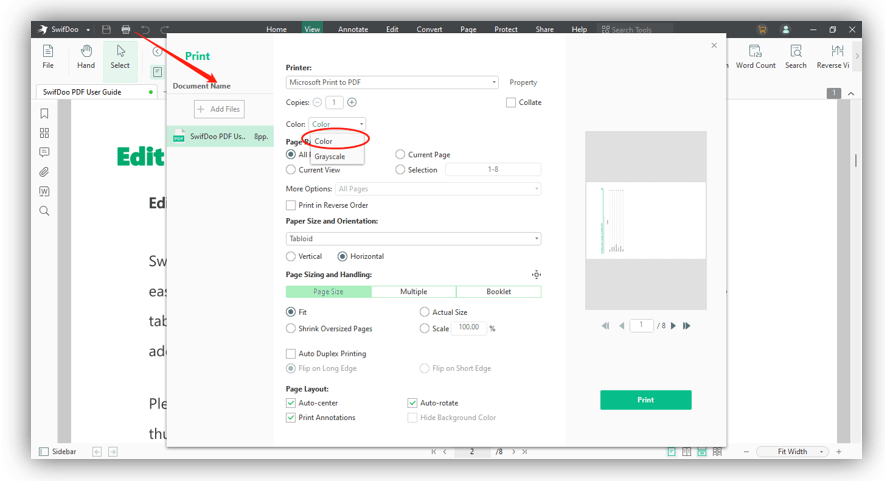Screen dimensions: 885x481
Task: Open the Tabloid paper size dropdown
Action: [413, 238]
